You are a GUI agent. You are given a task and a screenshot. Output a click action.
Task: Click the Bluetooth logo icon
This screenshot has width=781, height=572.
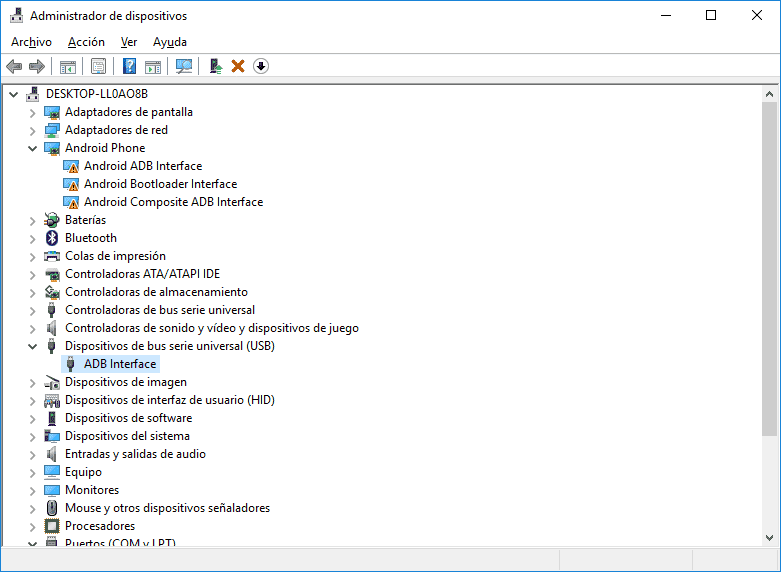pos(52,238)
